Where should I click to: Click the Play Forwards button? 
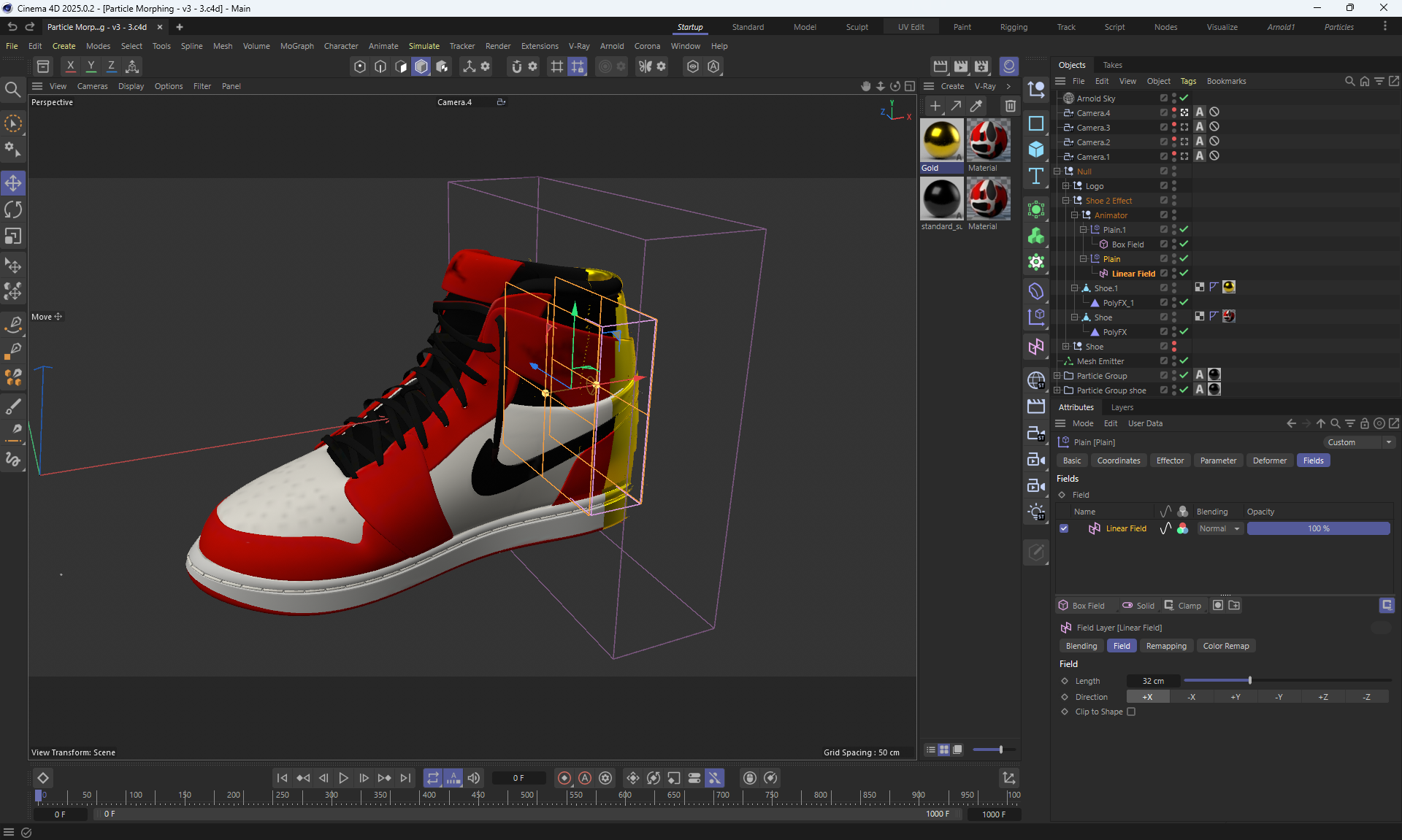(x=343, y=778)
